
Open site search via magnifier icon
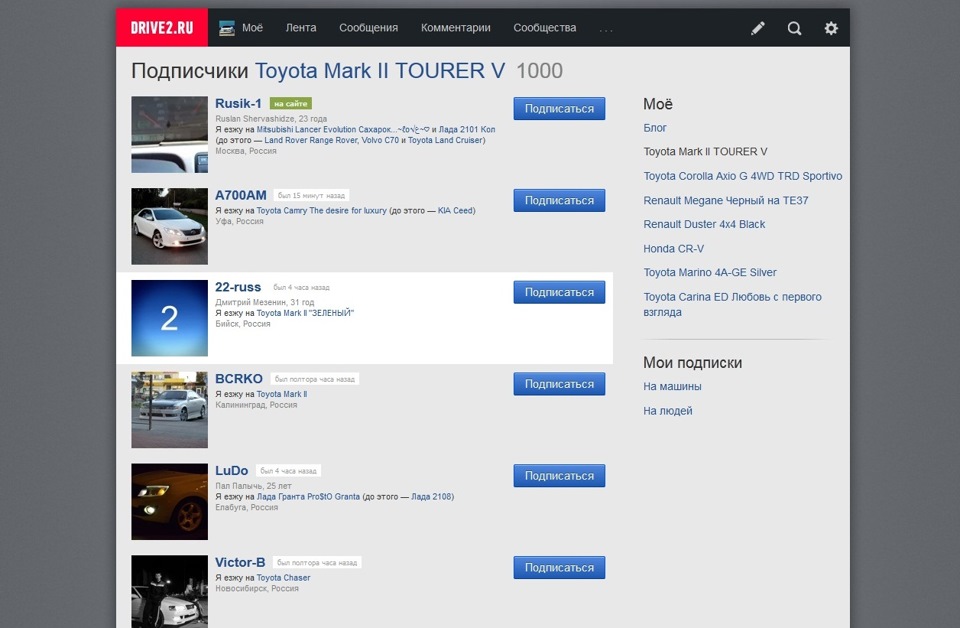coord(794,28)
